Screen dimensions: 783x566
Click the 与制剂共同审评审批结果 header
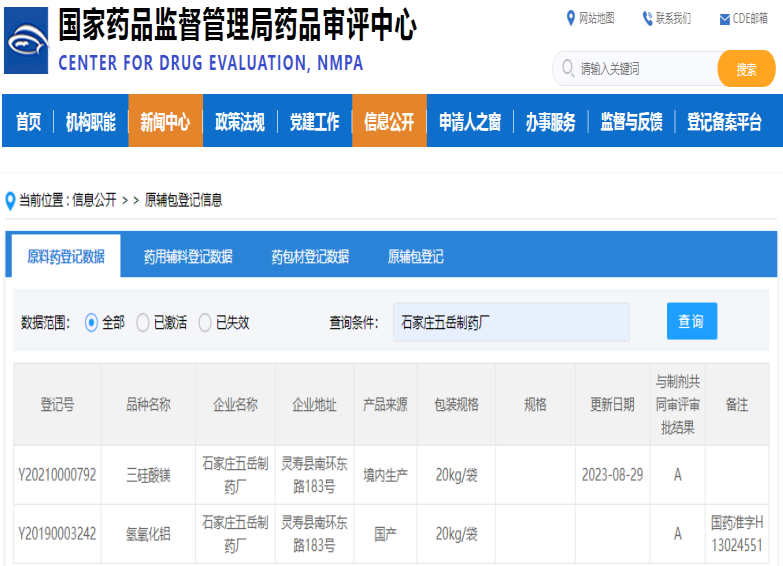point(678,404)
